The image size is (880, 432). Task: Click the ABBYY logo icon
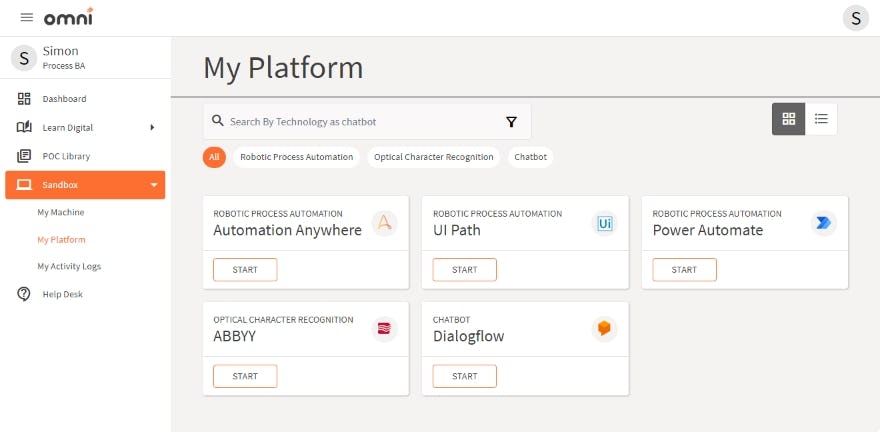(384, 329)
